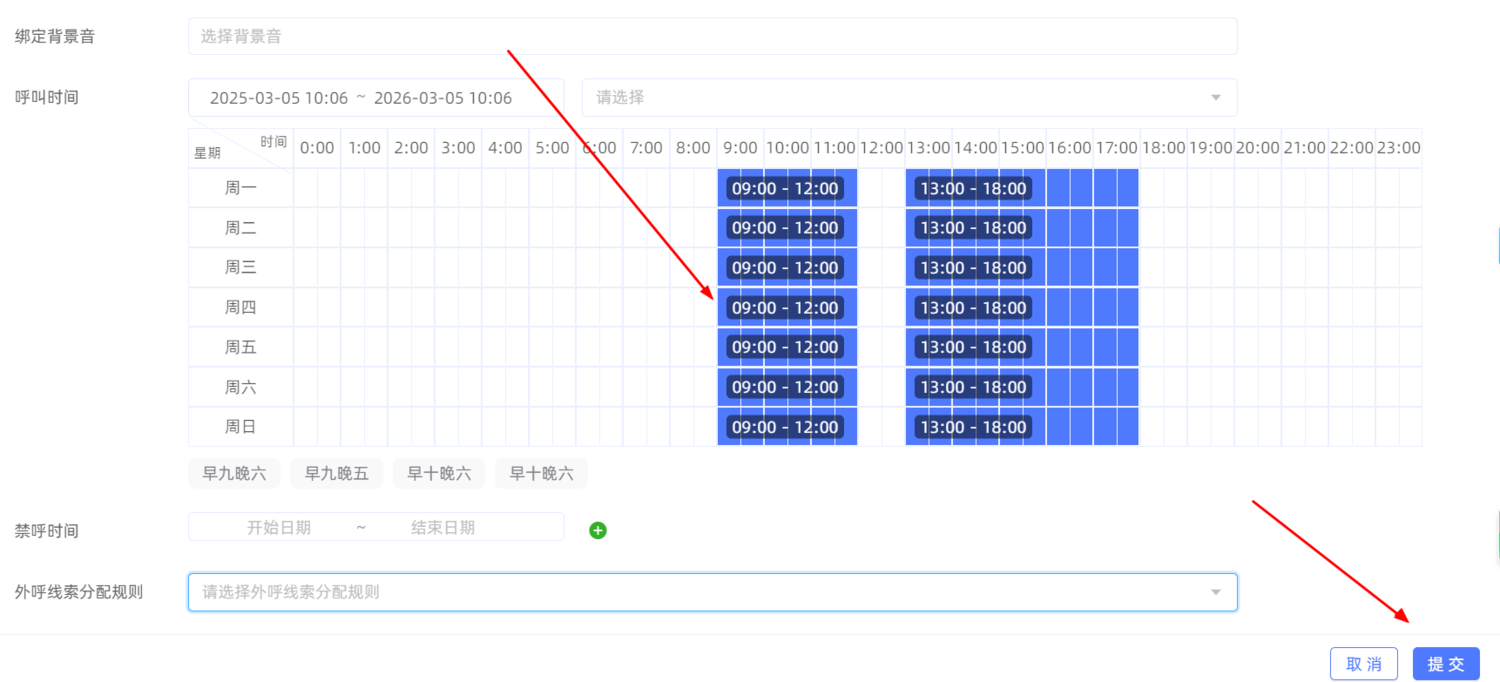The width and height of the screenshot is (1500, 682).
Task: Open the 请选择 dropdown next to call time
Action: pos(909,98)
